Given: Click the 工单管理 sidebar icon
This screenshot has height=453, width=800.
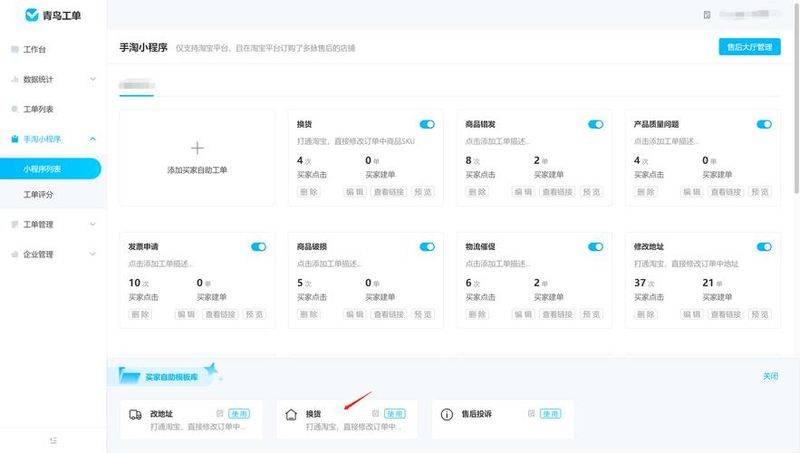Looking at the screenshot, I should [x=15, y=224].
